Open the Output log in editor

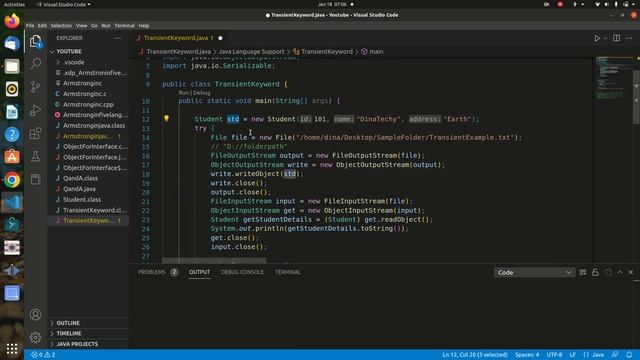tap(608, 272)
